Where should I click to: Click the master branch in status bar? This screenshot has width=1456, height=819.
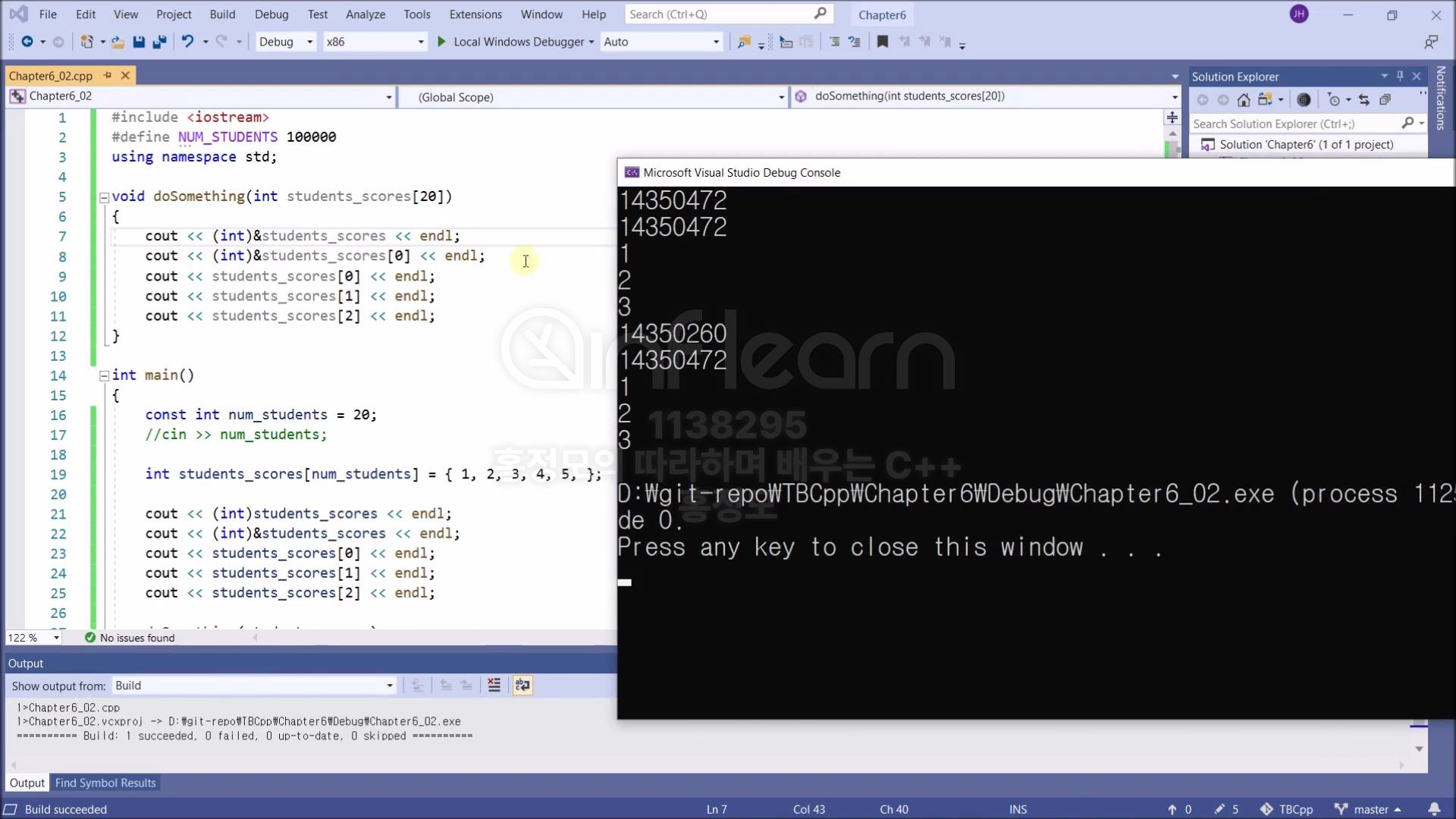[x=1370, y=809]
